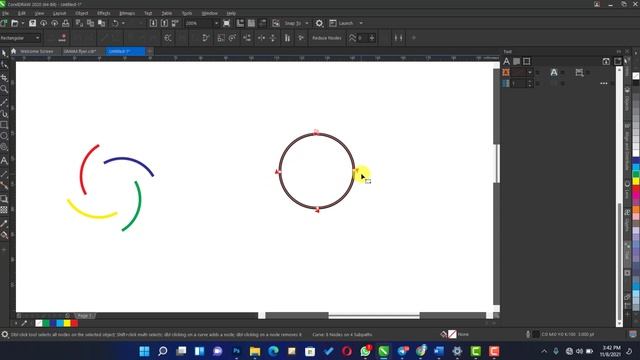This screenshot has width=640, height=360.
Task: Open WhatsApp from the taskbar
Action: click(x=365, y=351)
